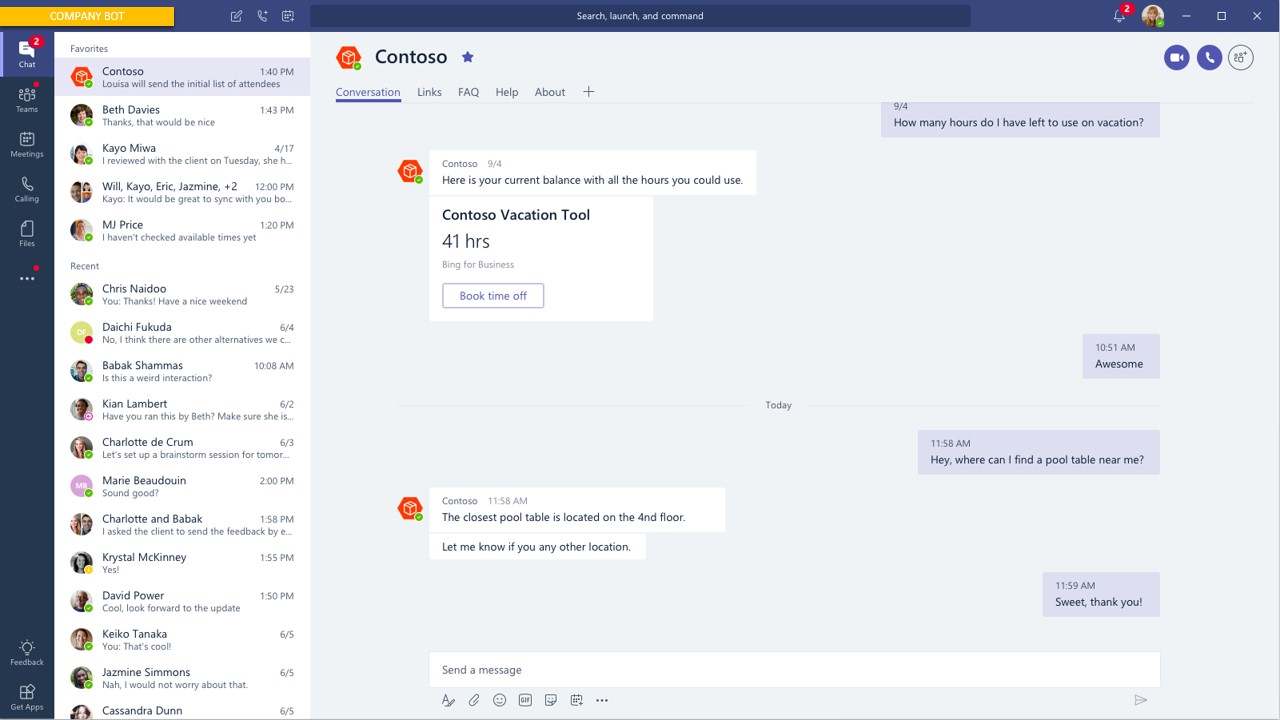1280x720 pixels.
Task: Open Charlotte and Babak group chat
Action: click(x=182, y=524)
